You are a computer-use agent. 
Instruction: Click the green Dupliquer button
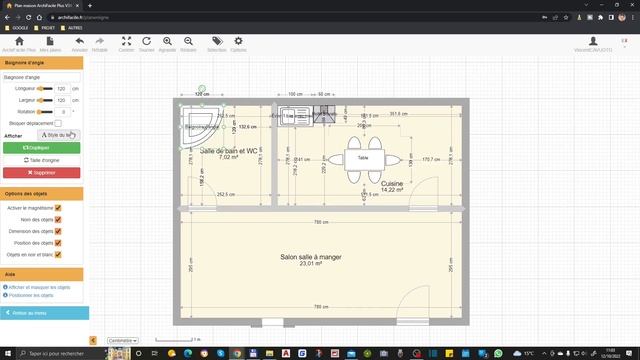42,148
